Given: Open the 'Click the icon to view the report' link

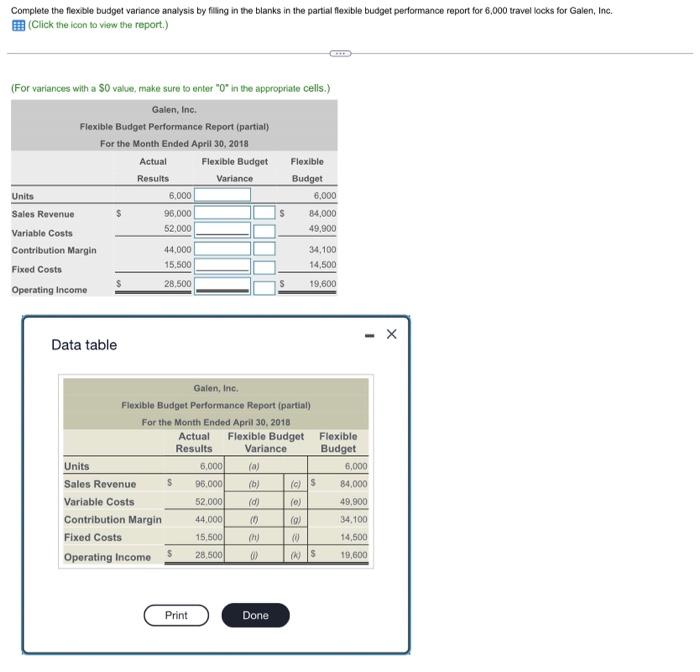Looking at the screenshot, I should point(98,25).
